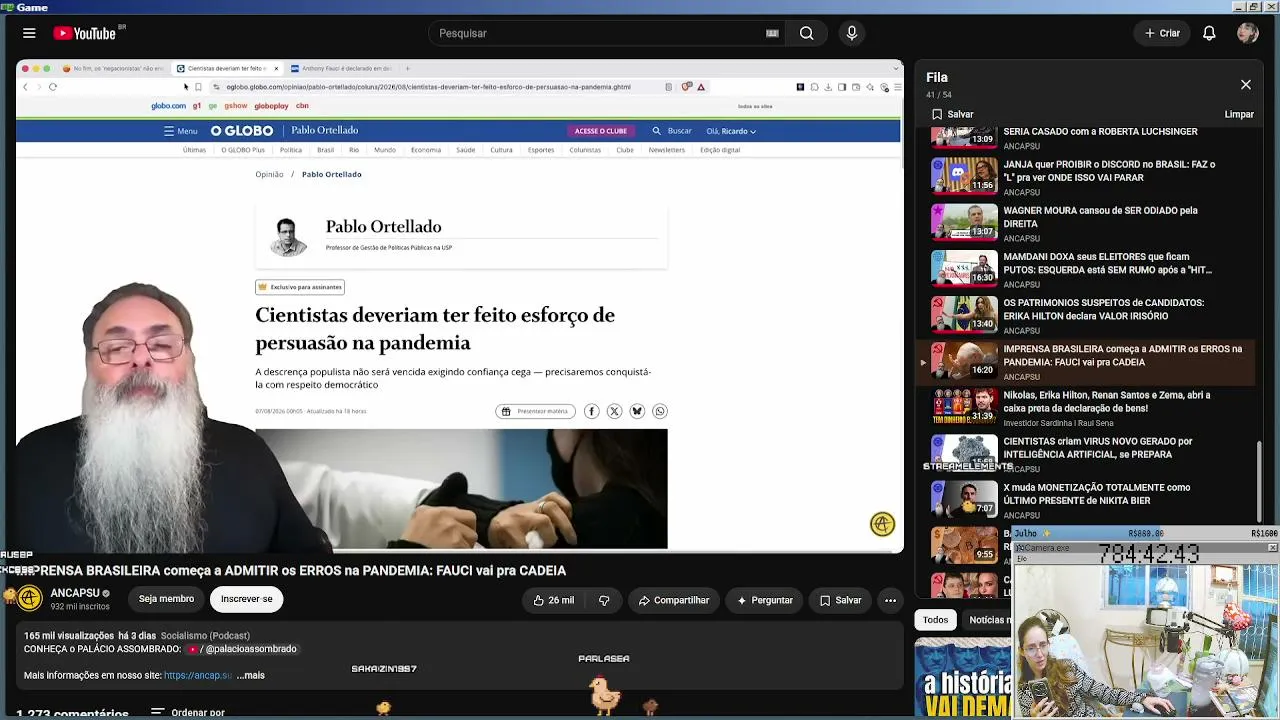
Task: Share article on X icon
Action: [614, 411]
